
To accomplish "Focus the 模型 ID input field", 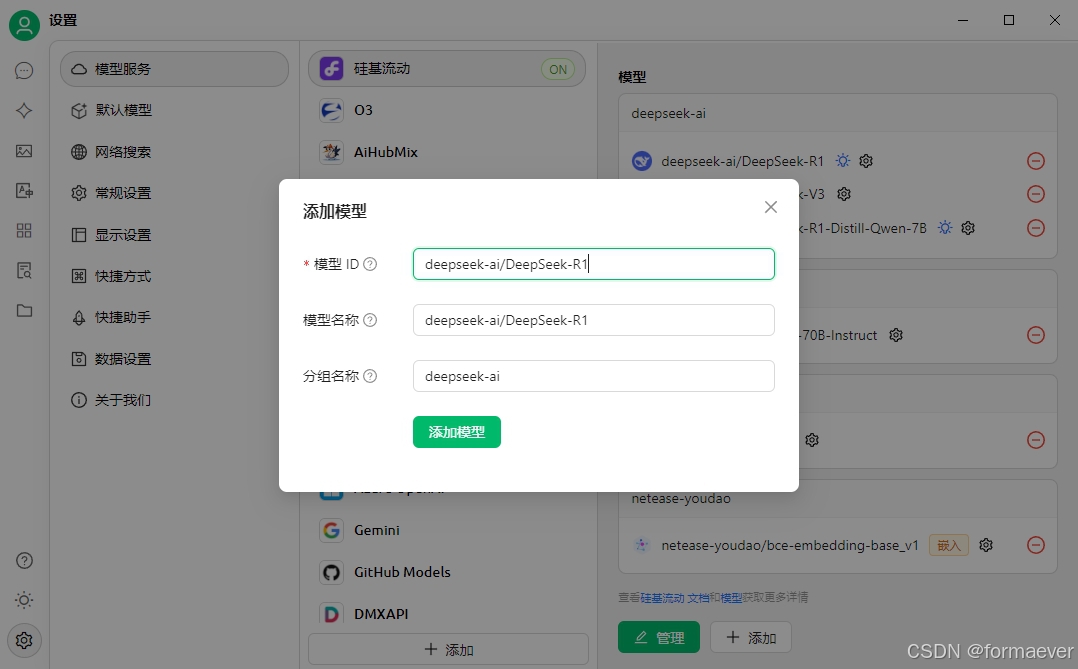I will click(594, 264).
